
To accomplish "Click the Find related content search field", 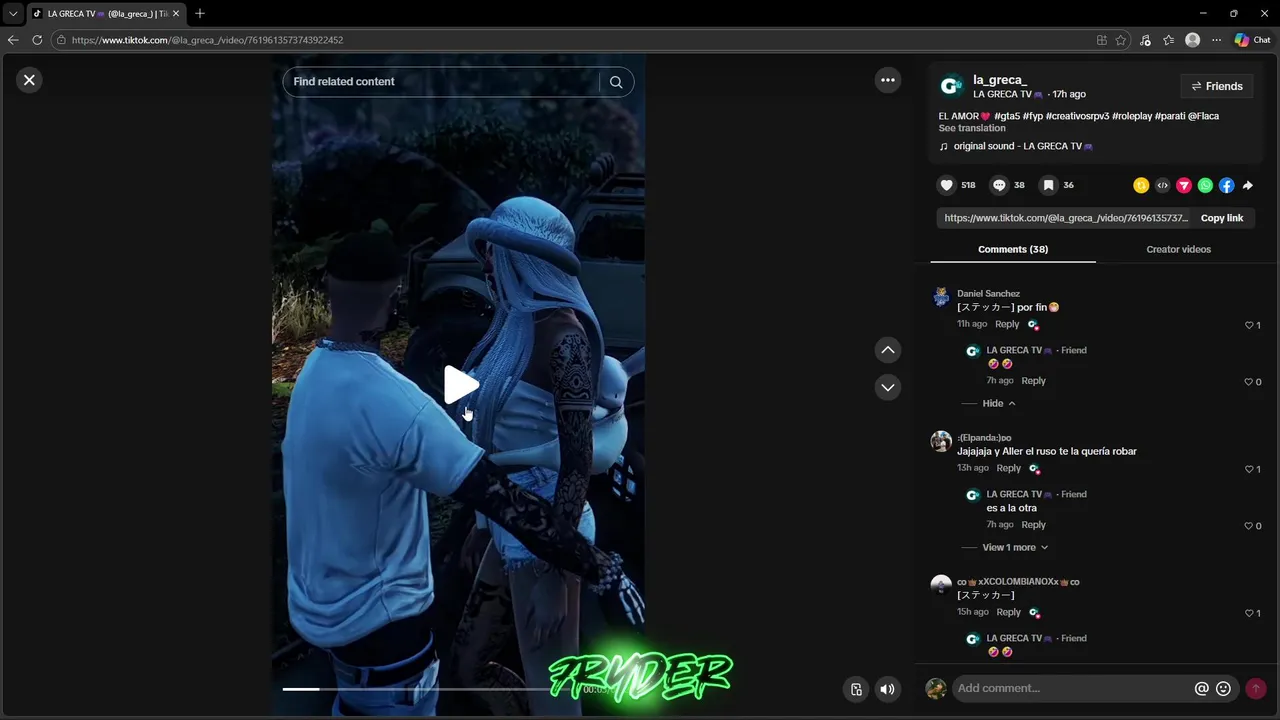I will [x=442, y=82].
